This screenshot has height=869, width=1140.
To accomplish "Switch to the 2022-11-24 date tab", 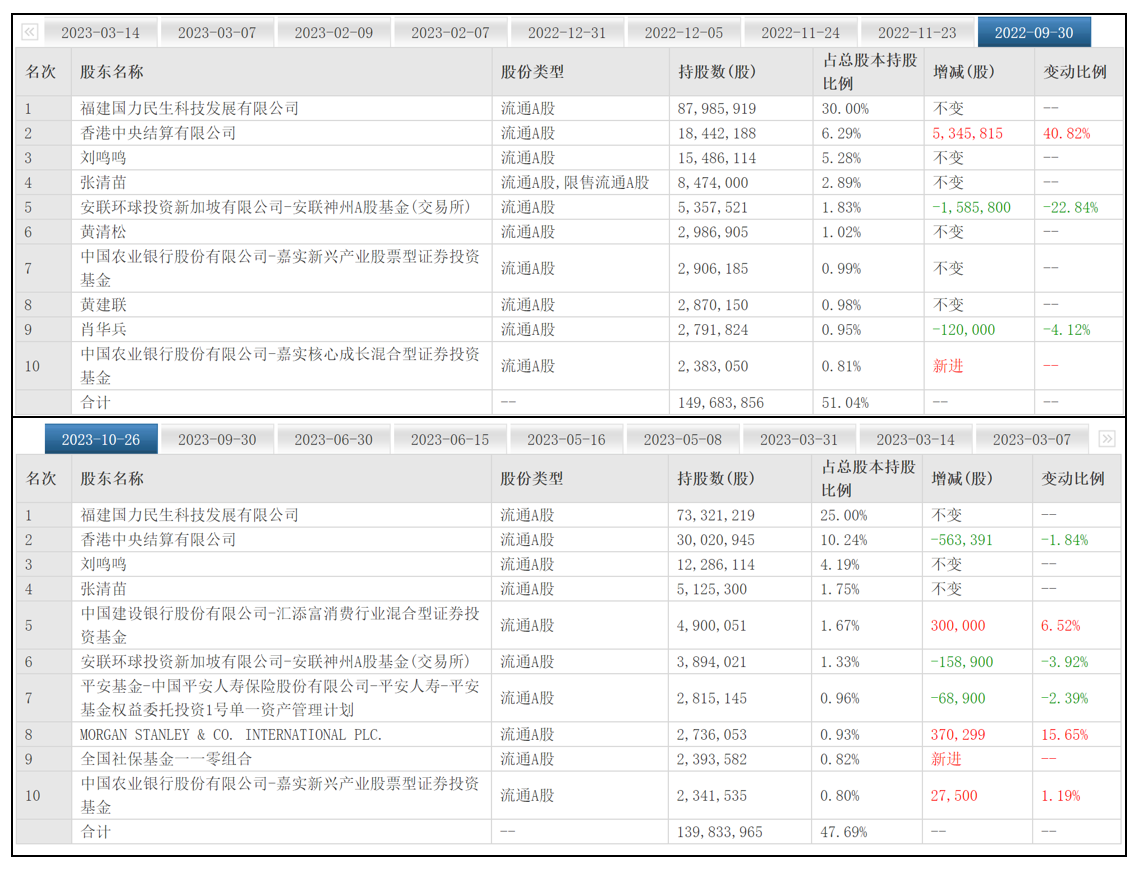I will (x=800, y=33).
